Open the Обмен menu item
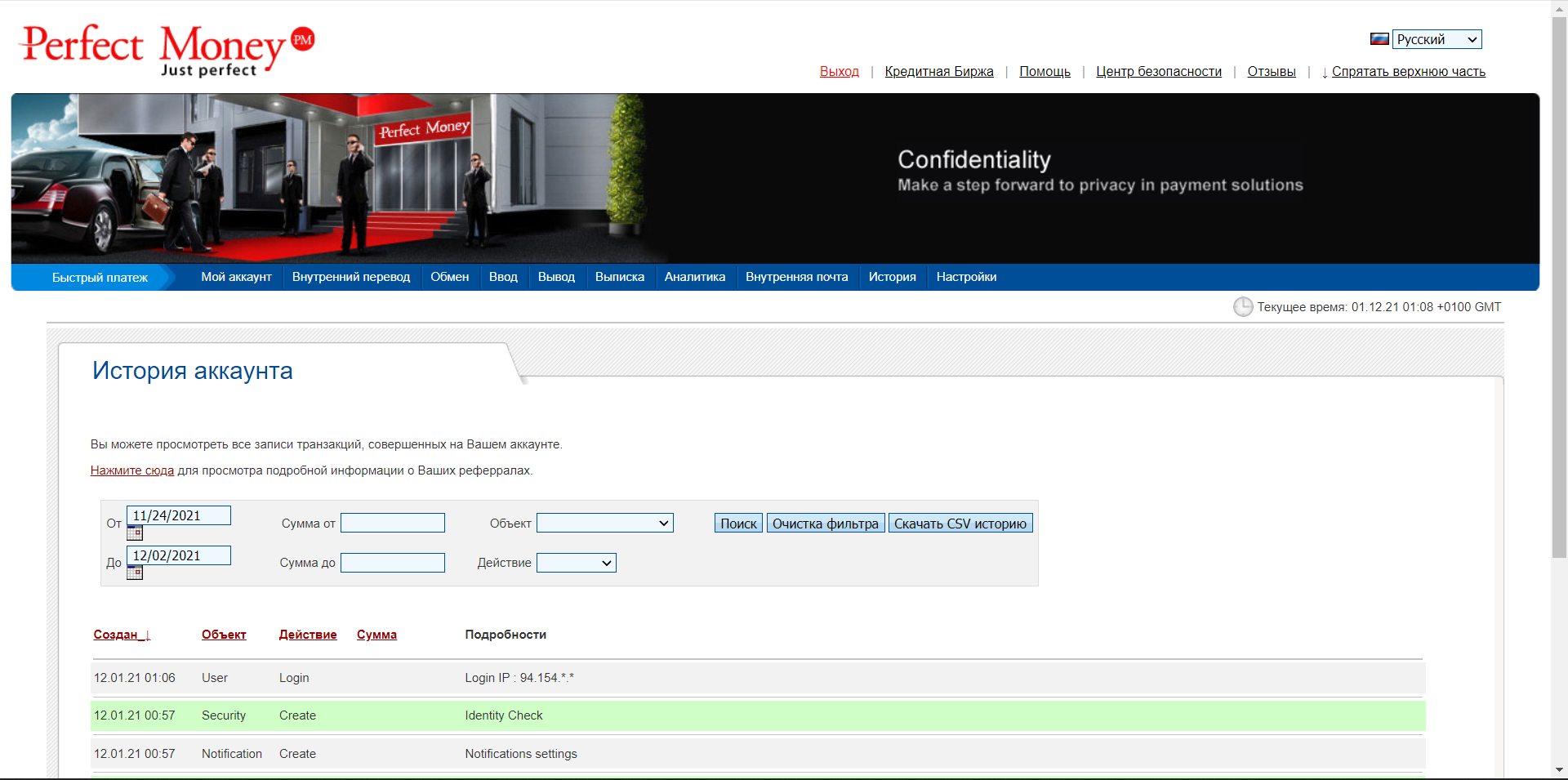Screen dimensions: 1568x780 pos(450,277)
